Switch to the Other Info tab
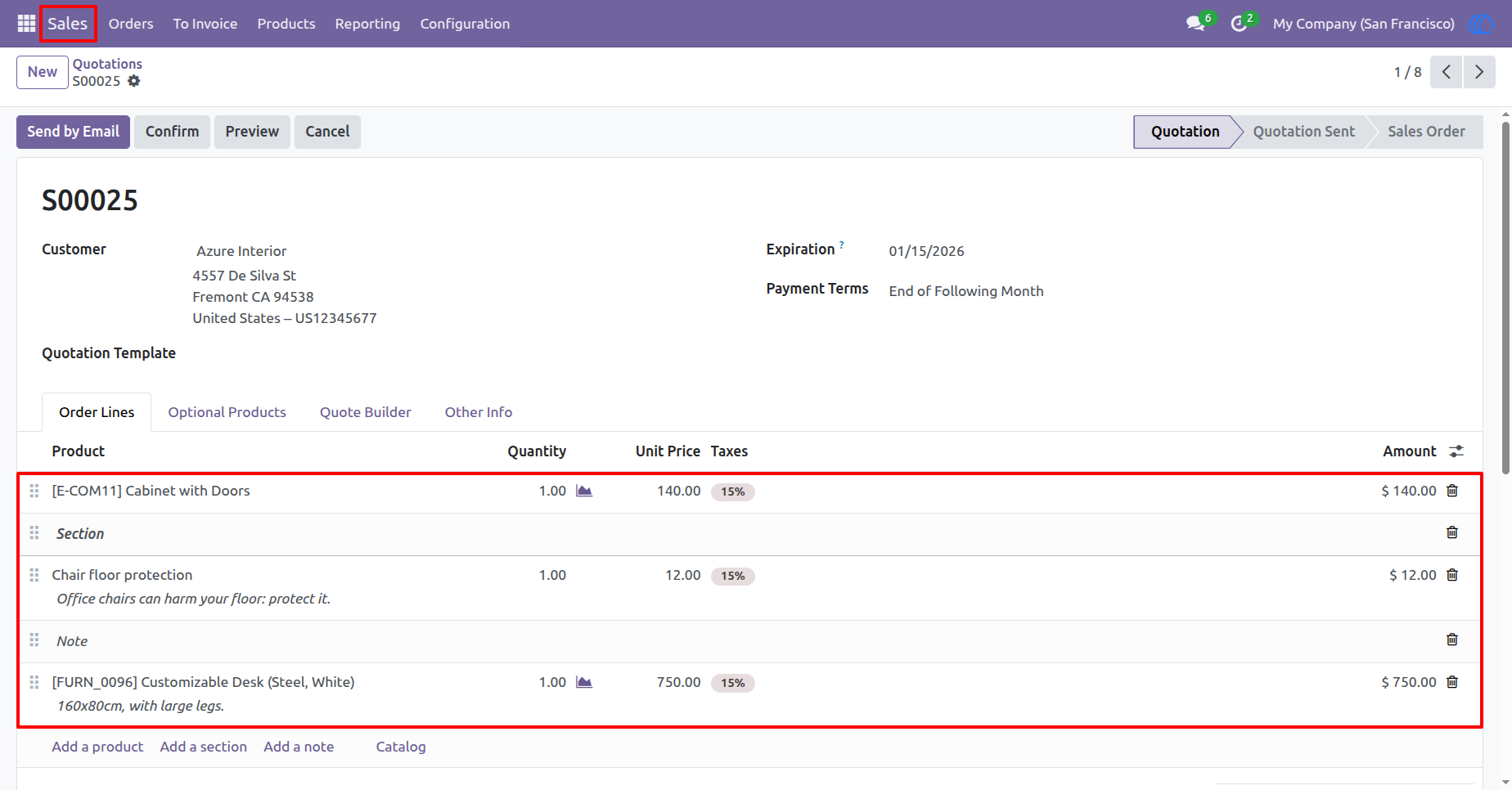The width and height of the screenshot is (1512, 790). pos(479,412)
